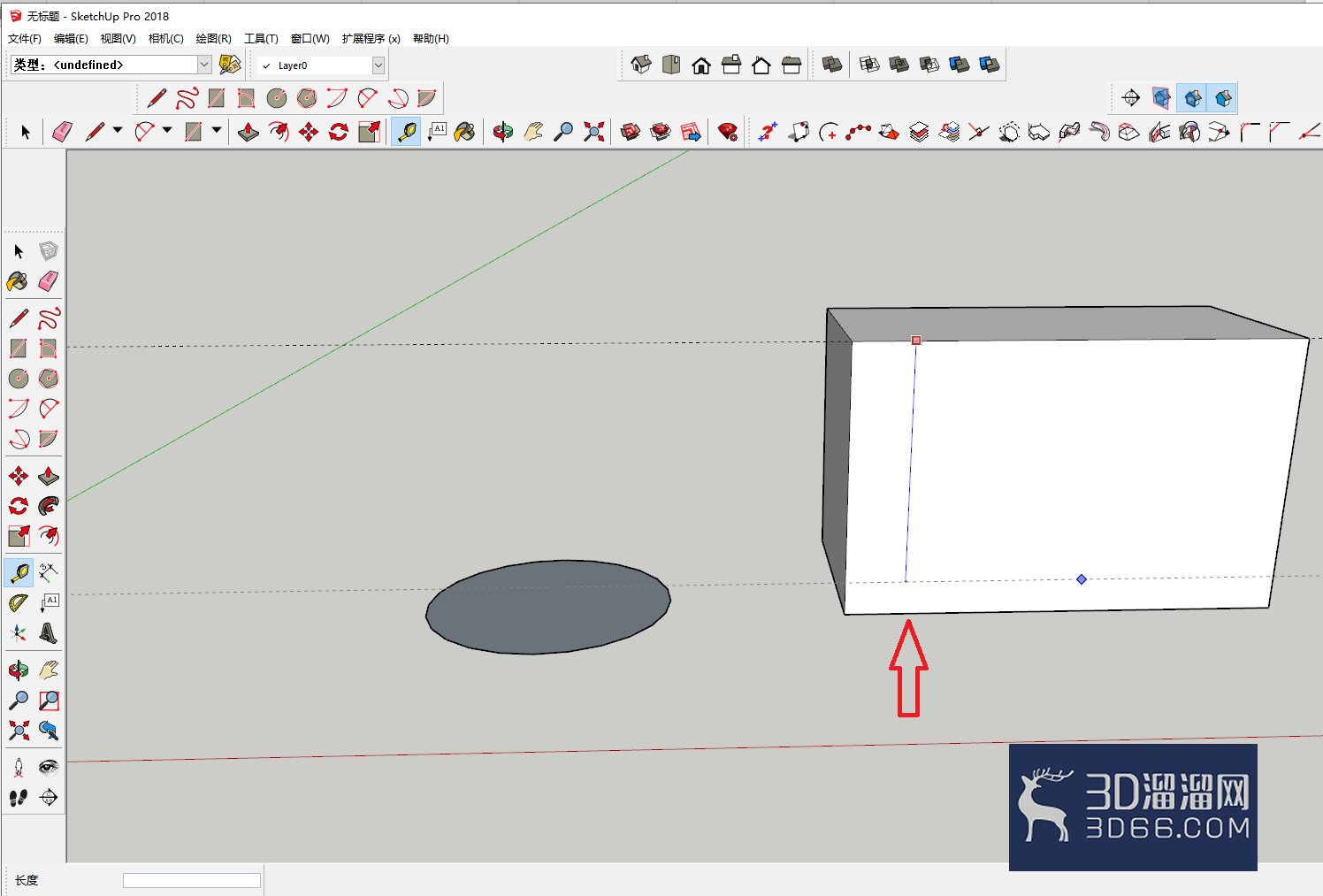The height and width of the screenshot is (896, 1323).
Task: Select the Pan hand tool in the top toolbar
Action: pos(532,132)
